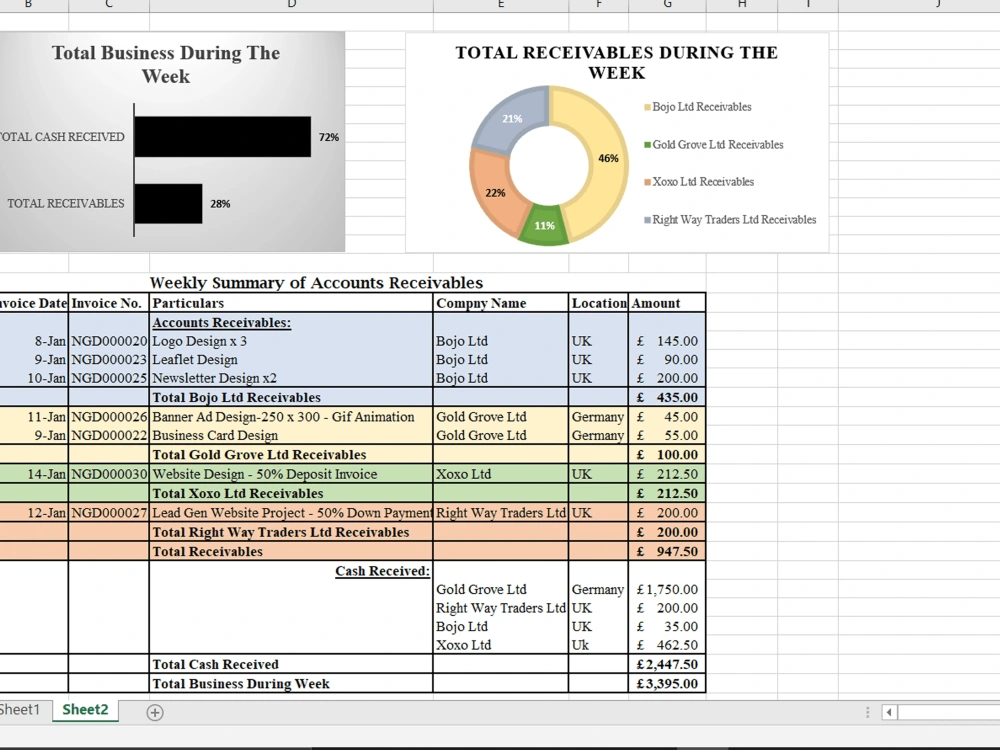Click the Compny Name header cell
The image size is (1000, 750).
coord(501,303)
